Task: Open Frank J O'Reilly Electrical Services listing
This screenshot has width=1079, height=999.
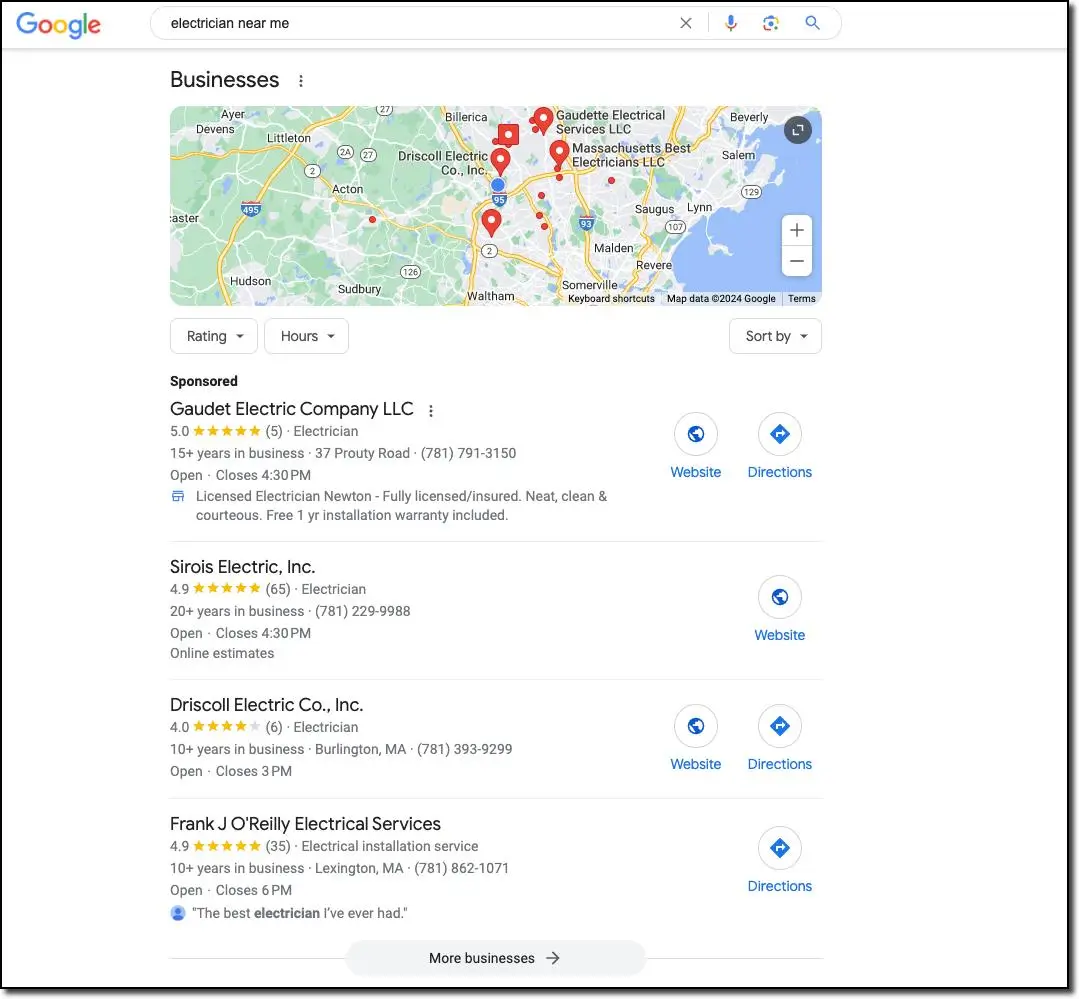Action: click(x=306, y=824)
